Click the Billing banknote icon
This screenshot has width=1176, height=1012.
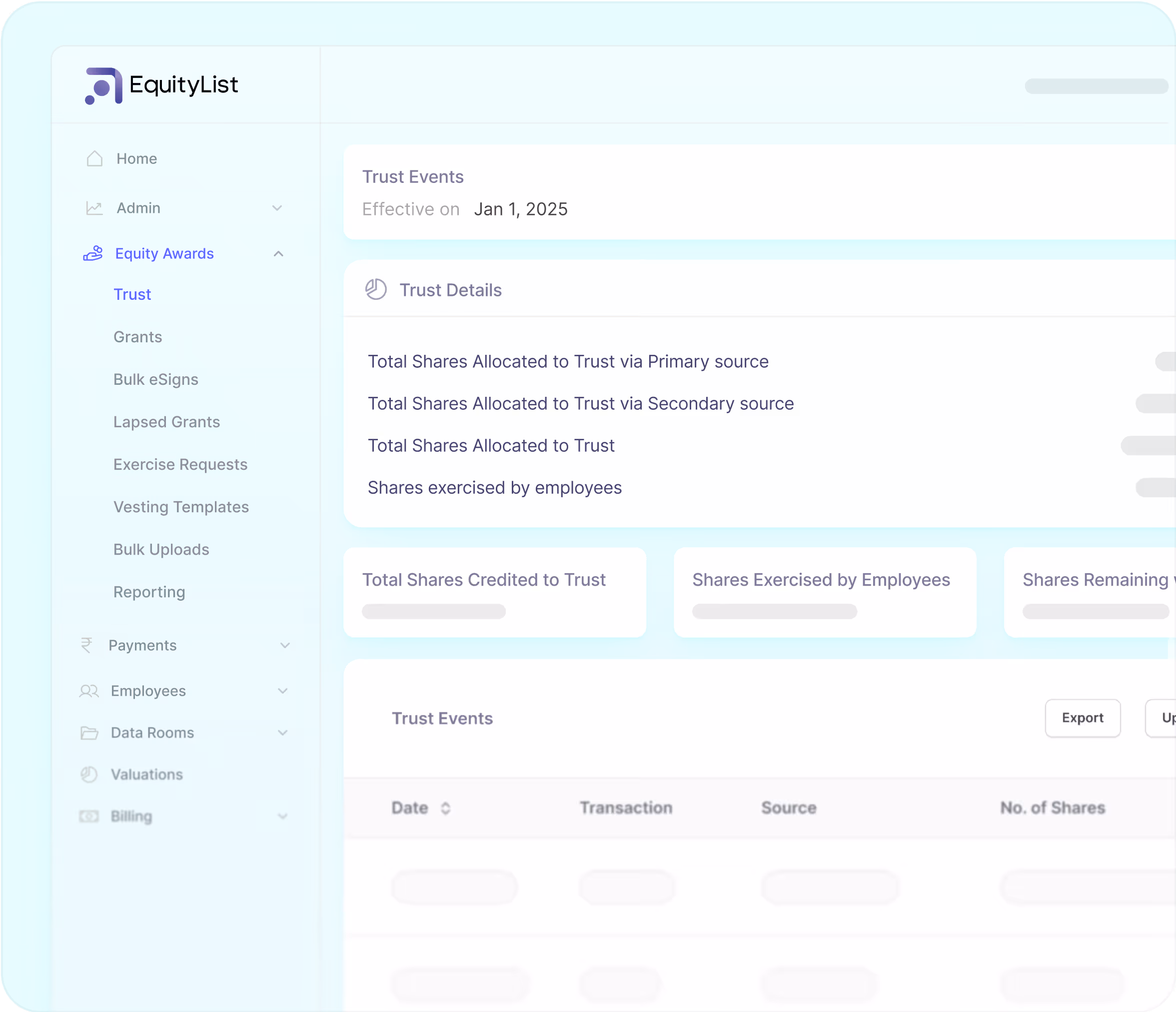pyautogui.click(x=89, y=816)
